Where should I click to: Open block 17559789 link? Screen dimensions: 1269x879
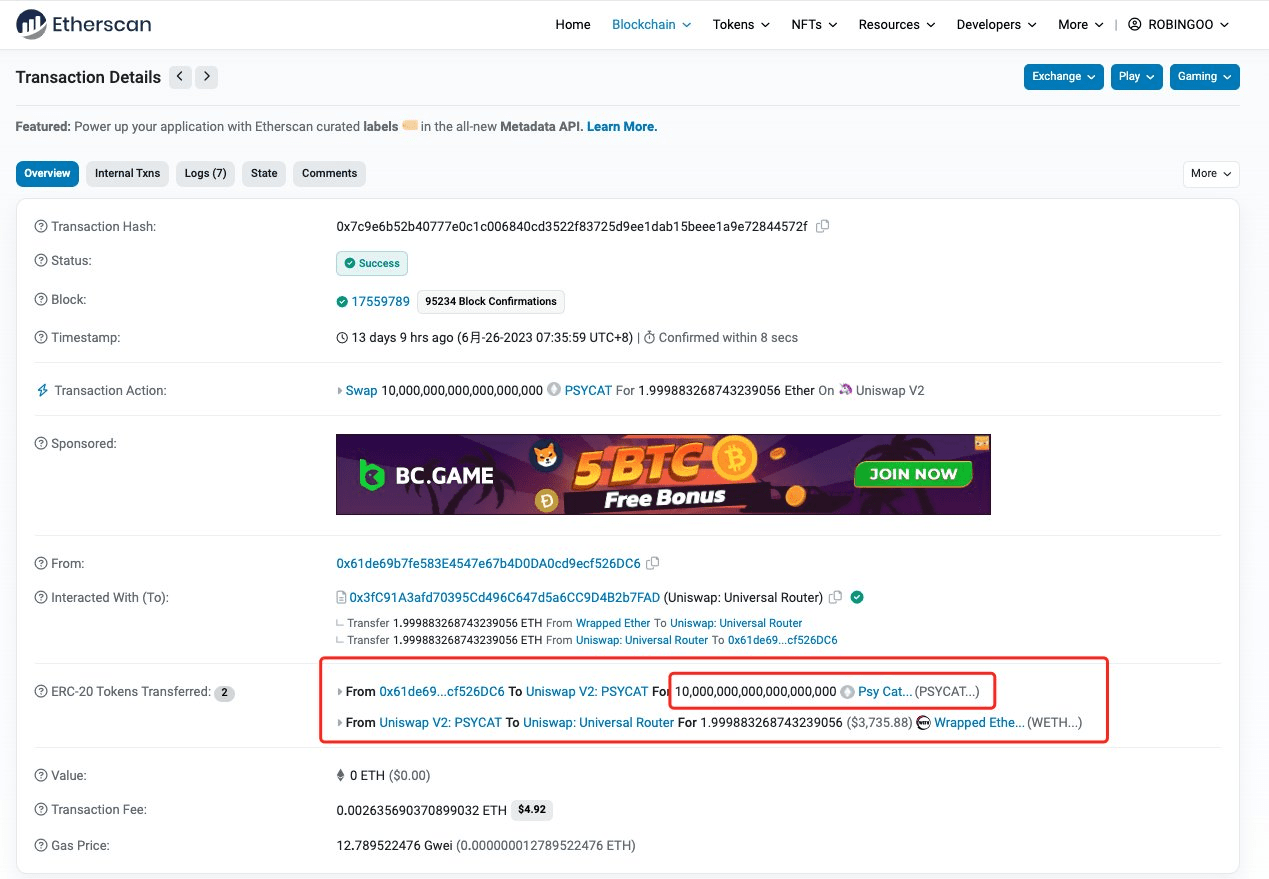380,301
